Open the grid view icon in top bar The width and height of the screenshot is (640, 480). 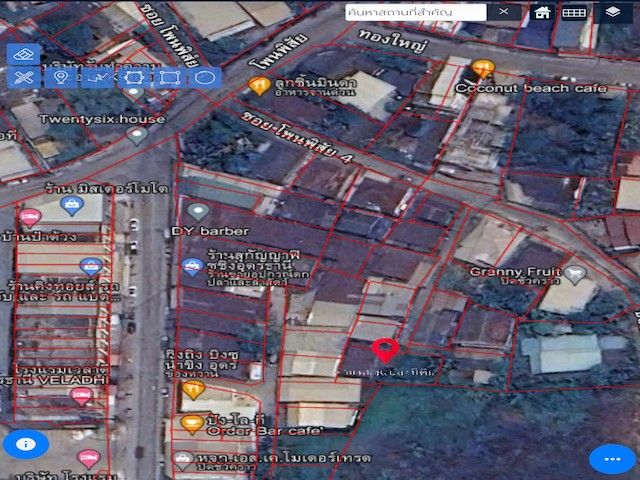(574, 12)
